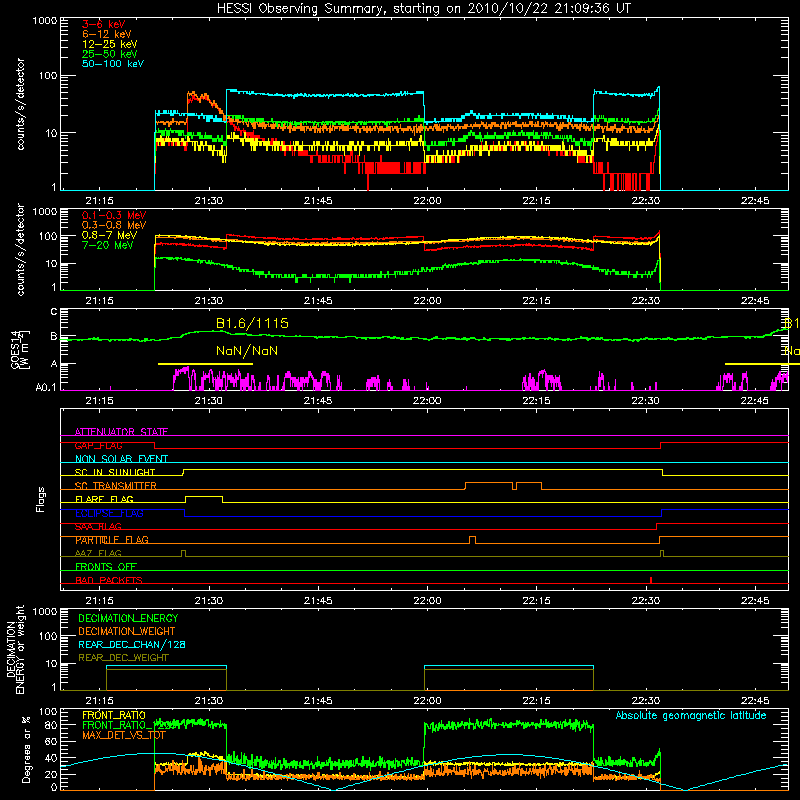This screenshot has width=800, height=800.
Task: Select the 6-12 keV legend label
Action: [x=107, y=34]
